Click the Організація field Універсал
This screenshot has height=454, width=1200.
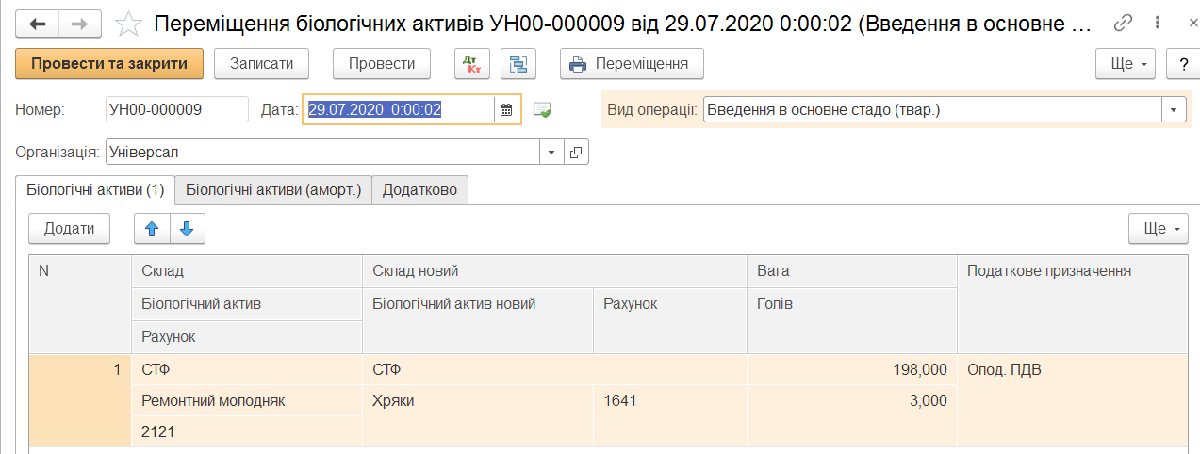point(324,152)
